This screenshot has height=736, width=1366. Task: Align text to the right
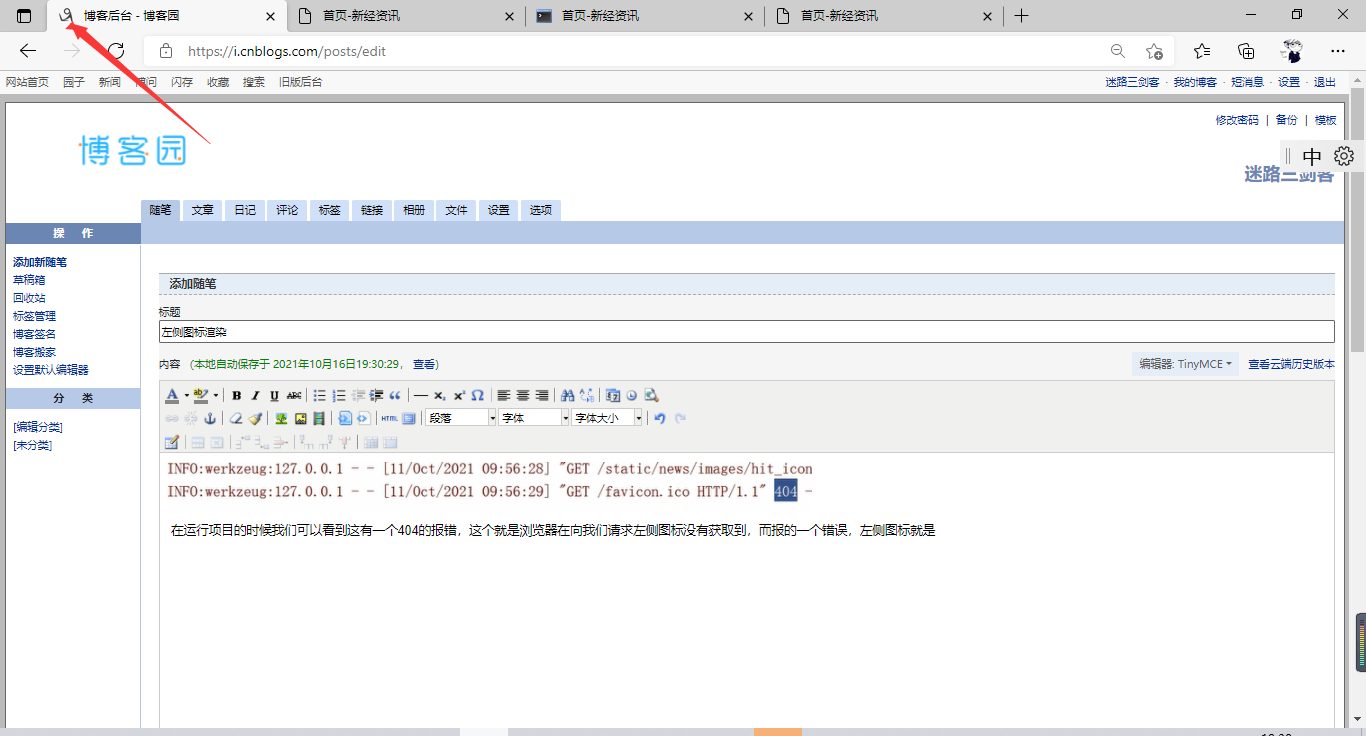coord(542,395)
